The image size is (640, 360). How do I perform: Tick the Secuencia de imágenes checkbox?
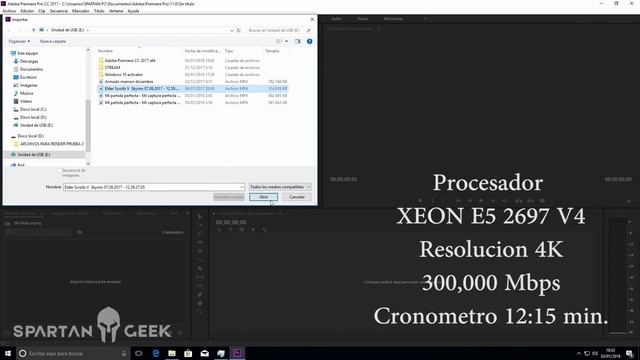point(59,170)
